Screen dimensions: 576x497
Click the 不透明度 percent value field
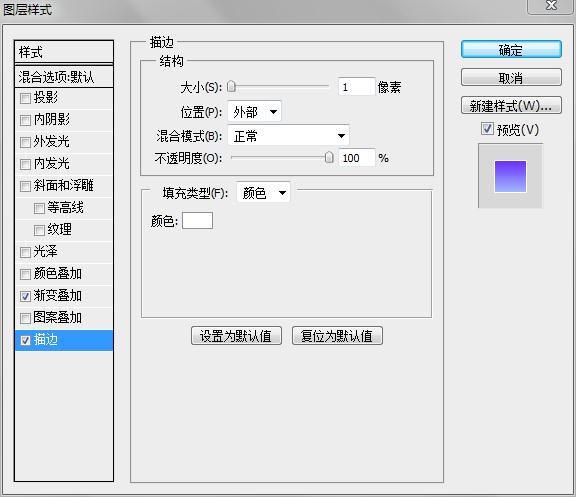(x=357, y=158)
